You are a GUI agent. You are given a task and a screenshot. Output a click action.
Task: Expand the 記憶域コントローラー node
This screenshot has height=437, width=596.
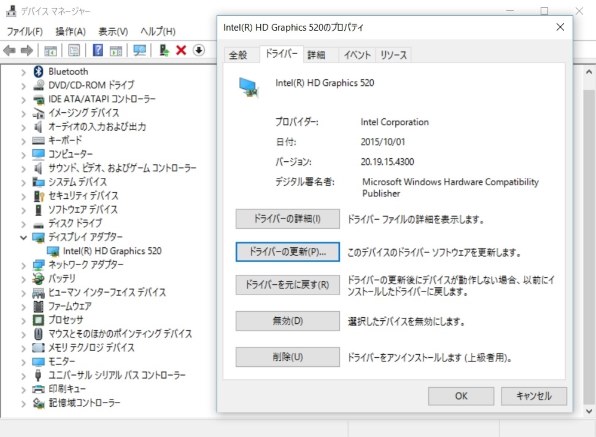click(x=23, y=403)
